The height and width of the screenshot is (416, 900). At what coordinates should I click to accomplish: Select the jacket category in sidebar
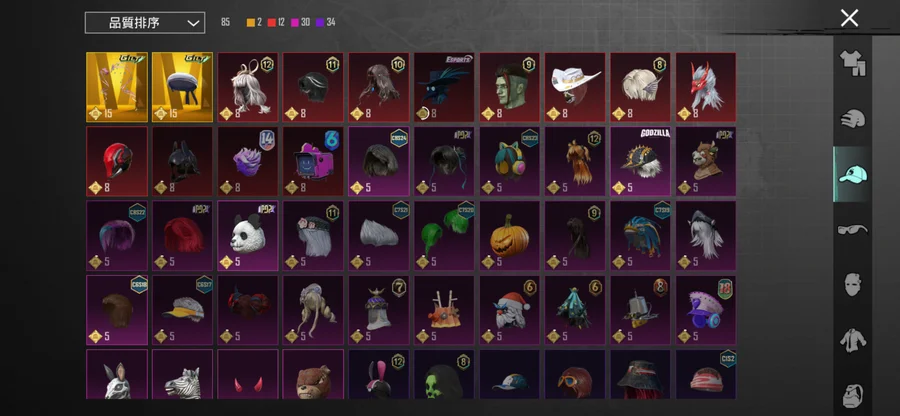(x=852, y=340)
